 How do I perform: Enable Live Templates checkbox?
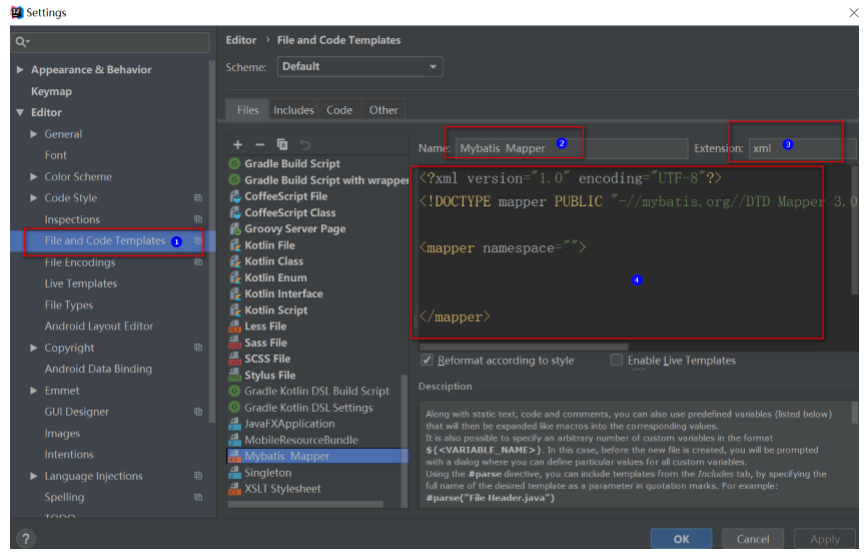[616, 360]
